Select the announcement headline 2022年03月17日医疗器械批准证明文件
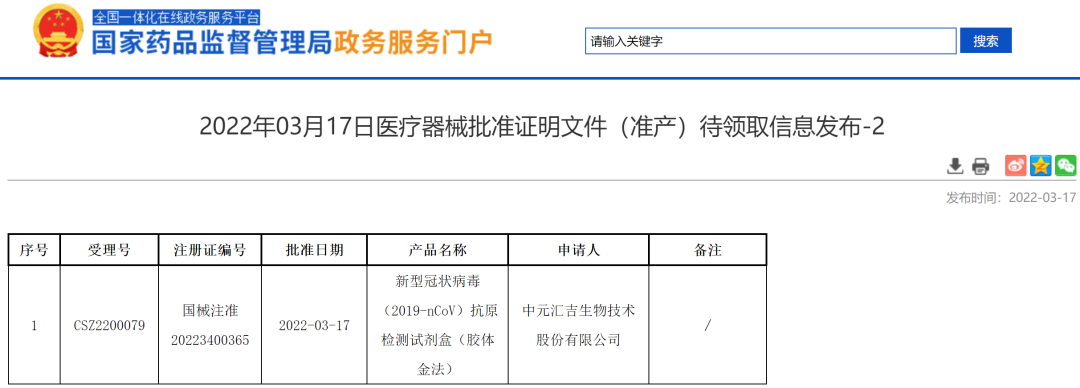The height and width of the screenshot is (388, 1080). point(541,127)
